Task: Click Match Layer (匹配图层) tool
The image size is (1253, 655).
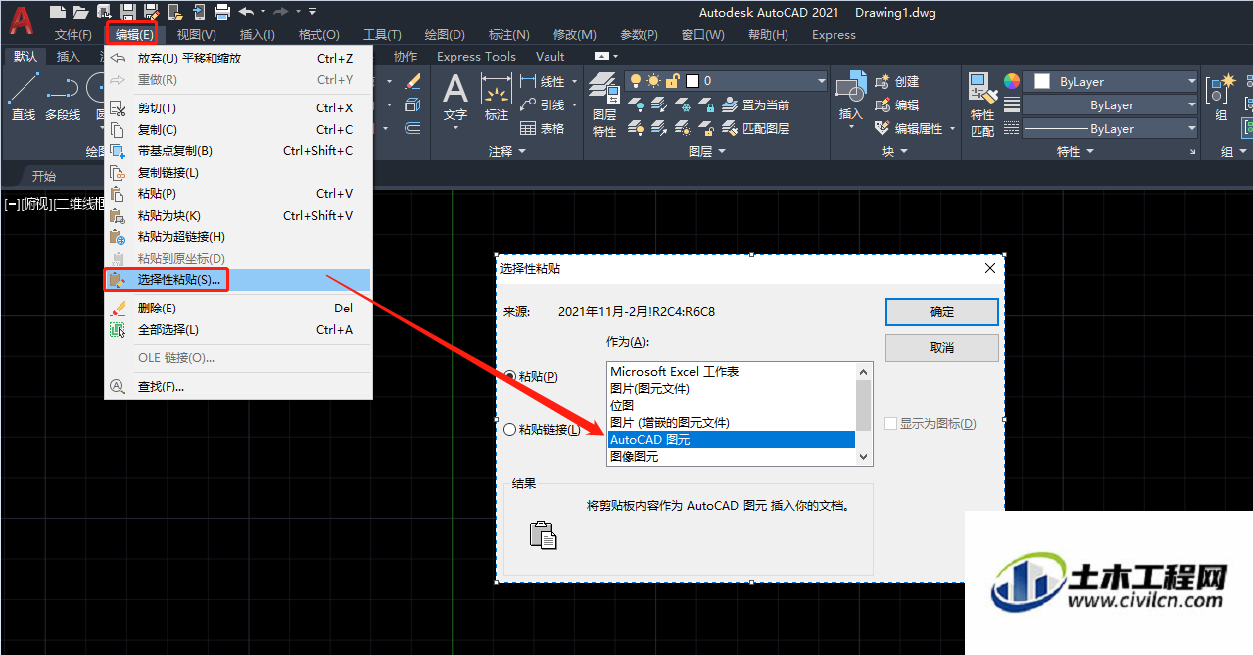Action: (x=755, y=128)
